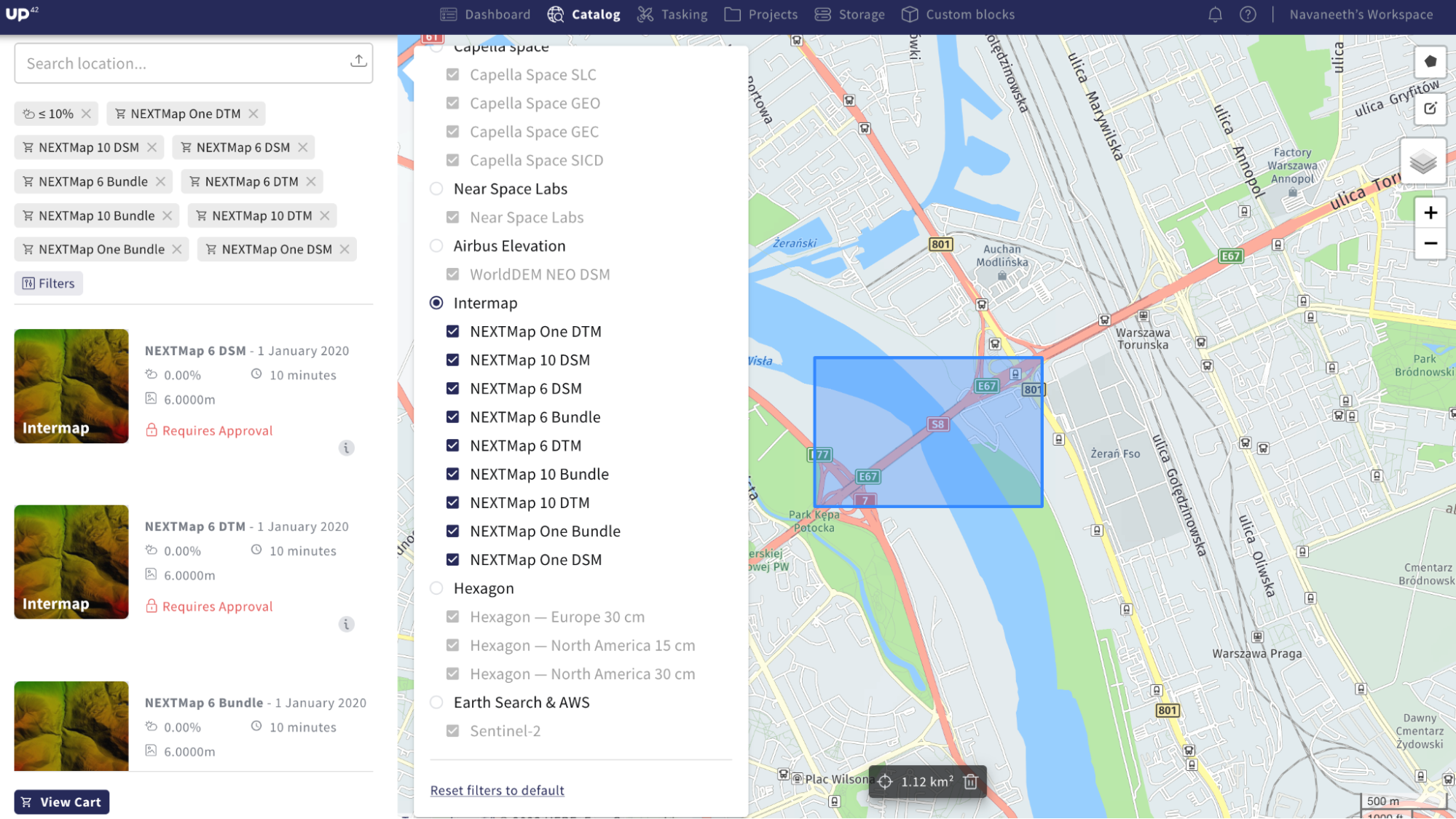Uncheck the NEXTMap 6 Bundle checkbox
Image resolution: width=1456 pixels, height=819 pixels.
tap(452, 417)
